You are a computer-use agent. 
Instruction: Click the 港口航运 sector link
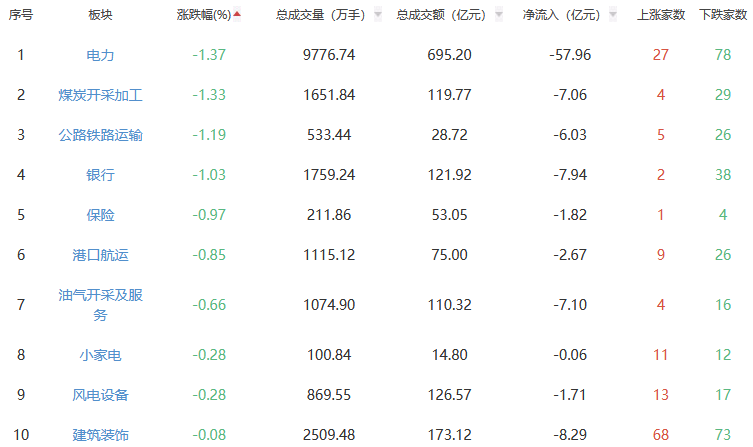click(100, 255)
